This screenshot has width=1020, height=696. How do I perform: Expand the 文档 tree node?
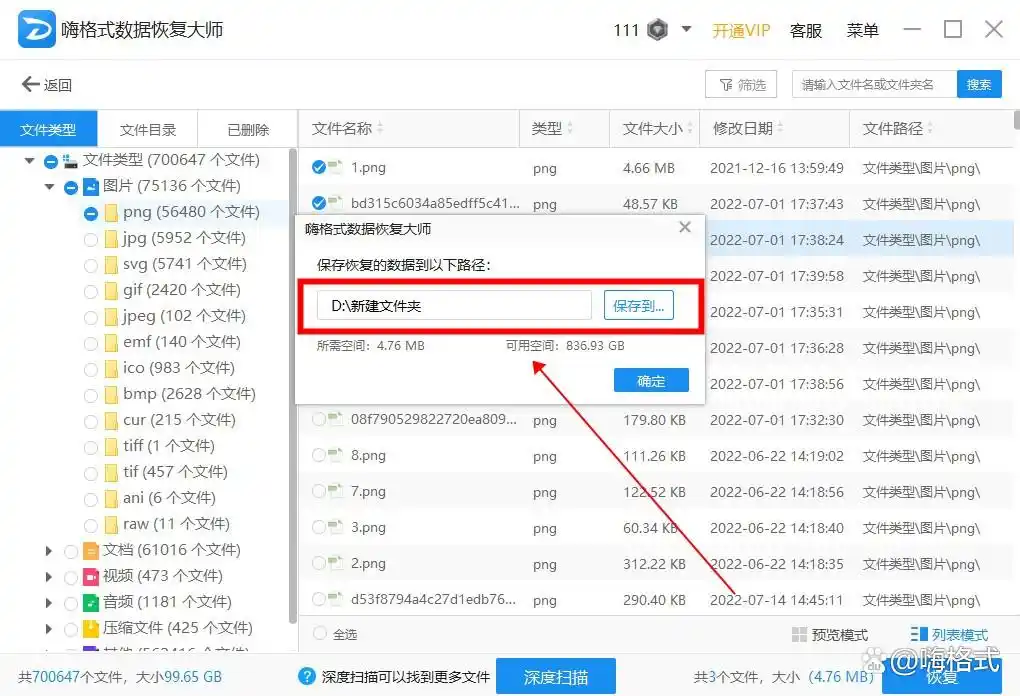click(x=49, y=551)
